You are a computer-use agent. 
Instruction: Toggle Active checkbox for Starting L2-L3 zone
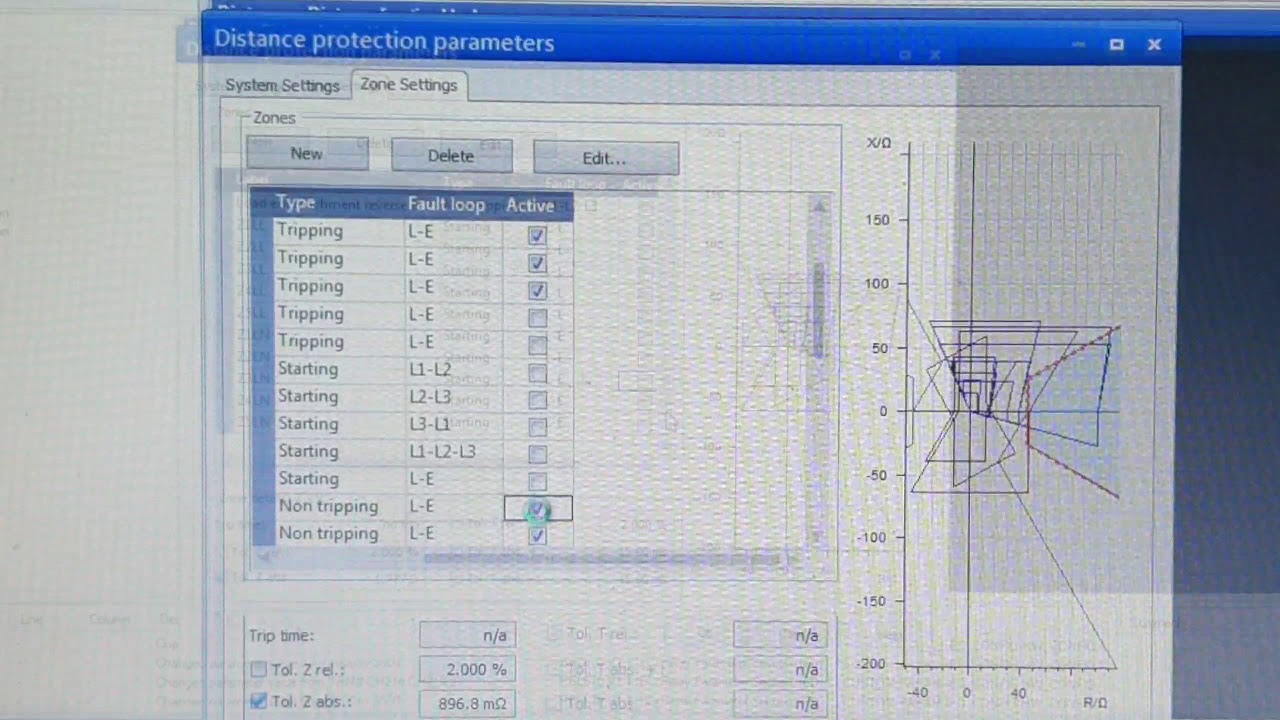click(x=538, y=401)
